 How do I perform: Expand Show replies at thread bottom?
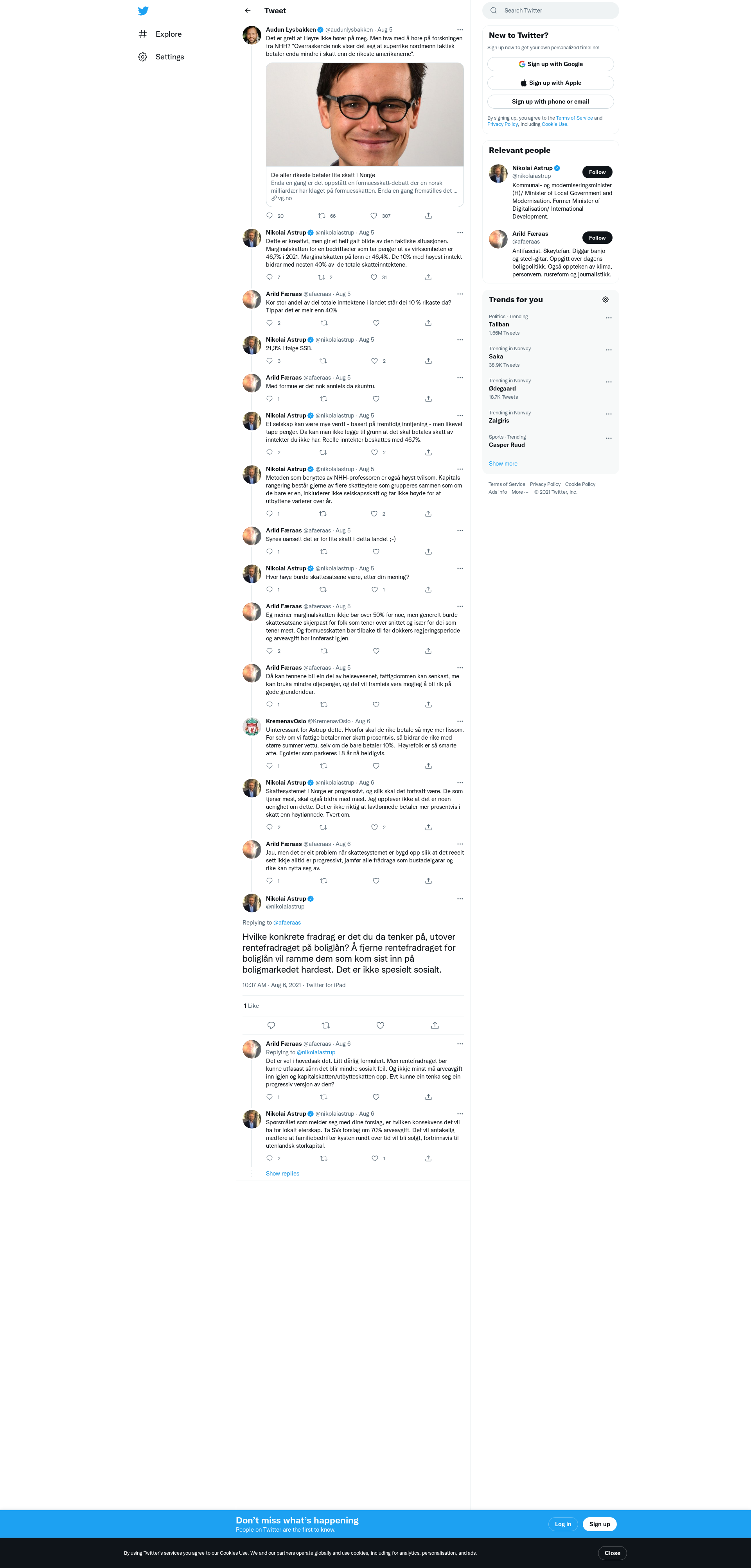[x=283, y=1174]
